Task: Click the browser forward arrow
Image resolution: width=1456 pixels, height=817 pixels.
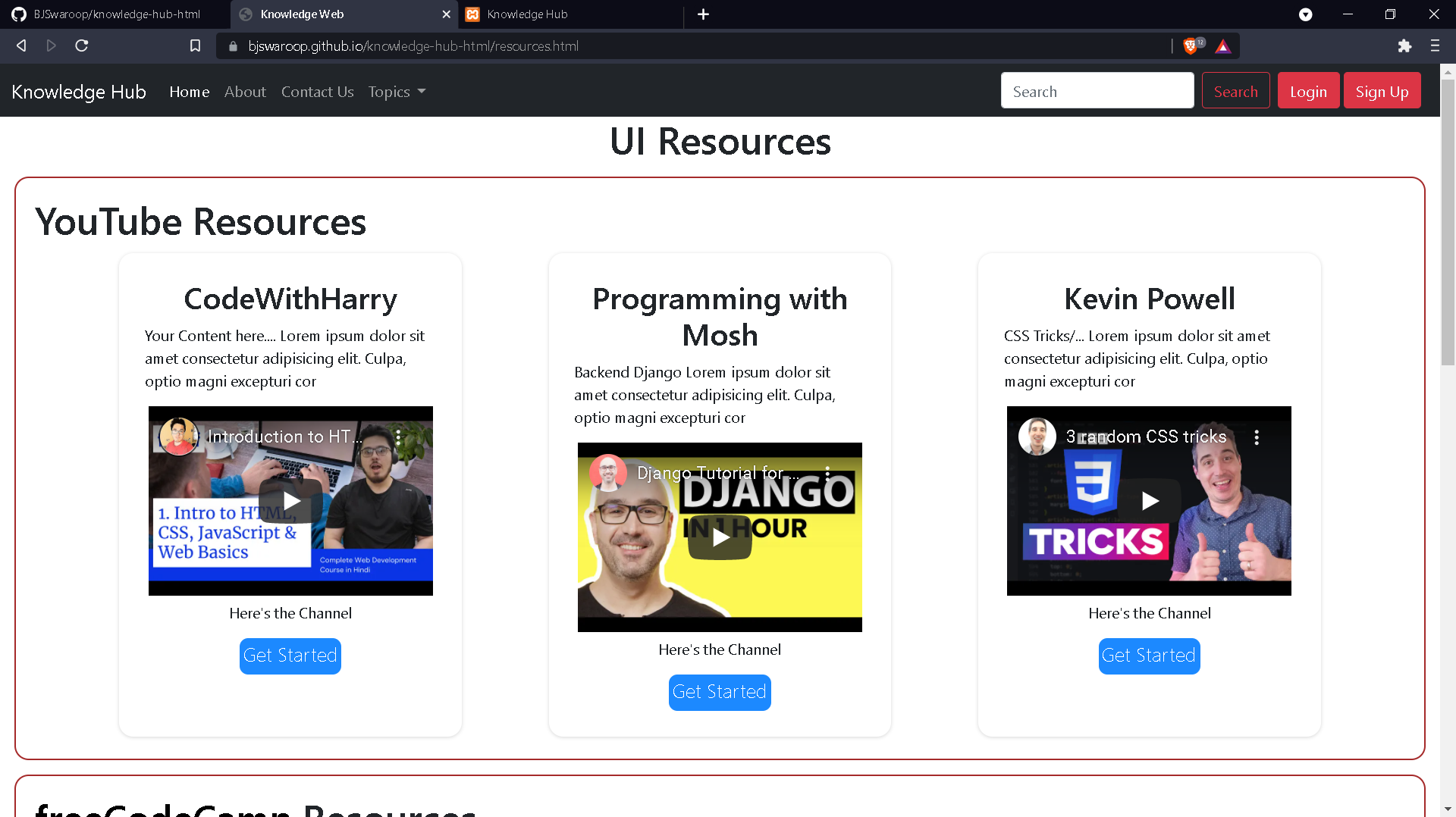Action: 51,45
